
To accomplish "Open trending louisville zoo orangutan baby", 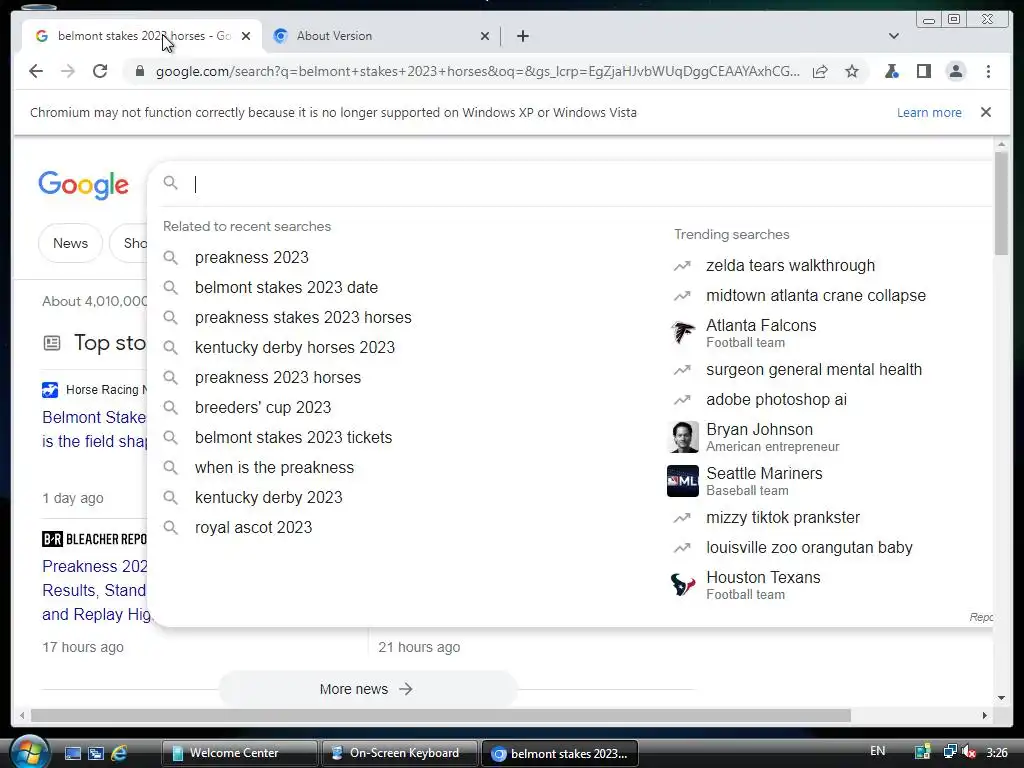I will [x=809, y=548].
